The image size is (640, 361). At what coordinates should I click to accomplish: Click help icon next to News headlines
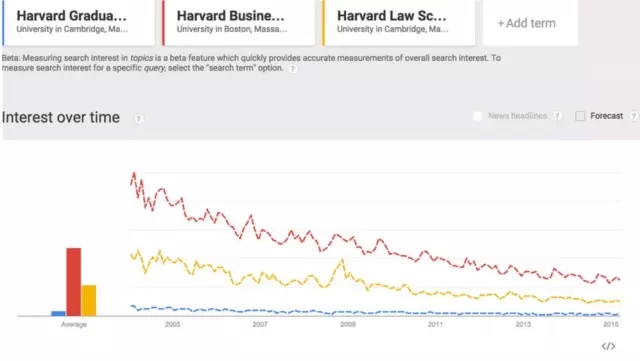[557, 116]
